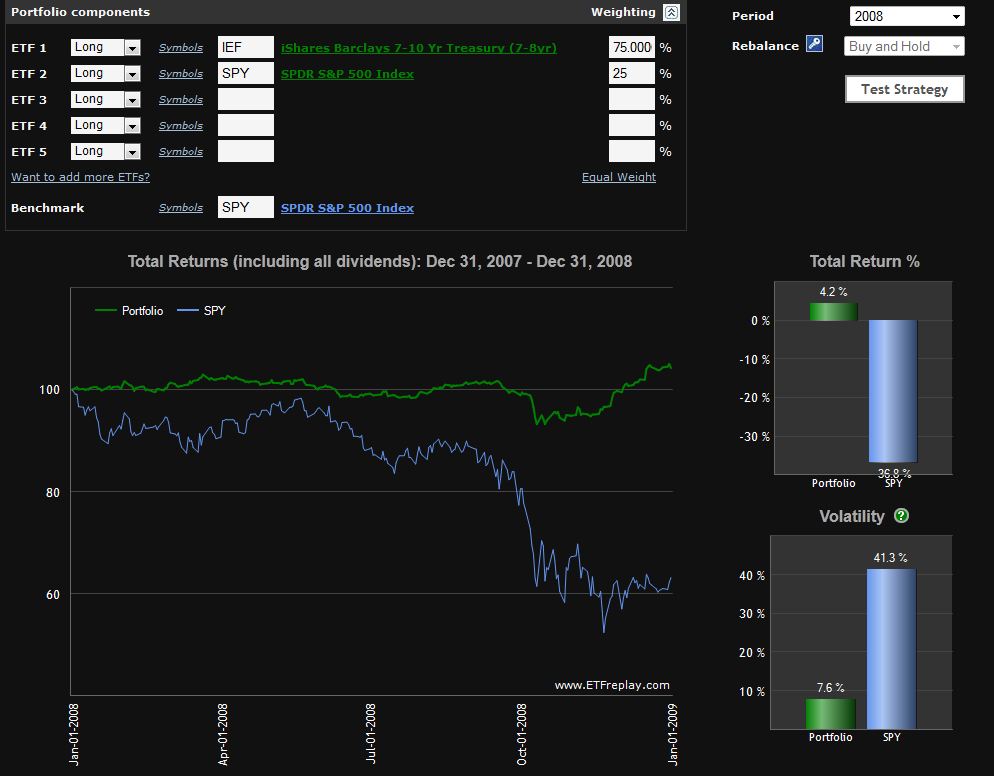Click the 'Jul-01-2008' axis label
994x776 pixels.
click(x=371, y=733)
